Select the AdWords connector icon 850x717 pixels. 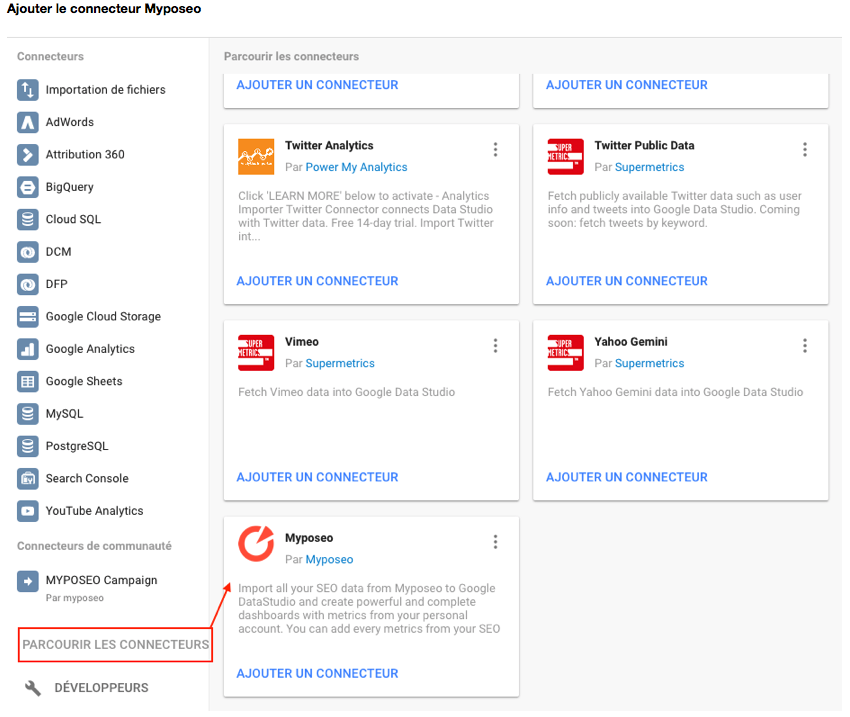point(28,122)
